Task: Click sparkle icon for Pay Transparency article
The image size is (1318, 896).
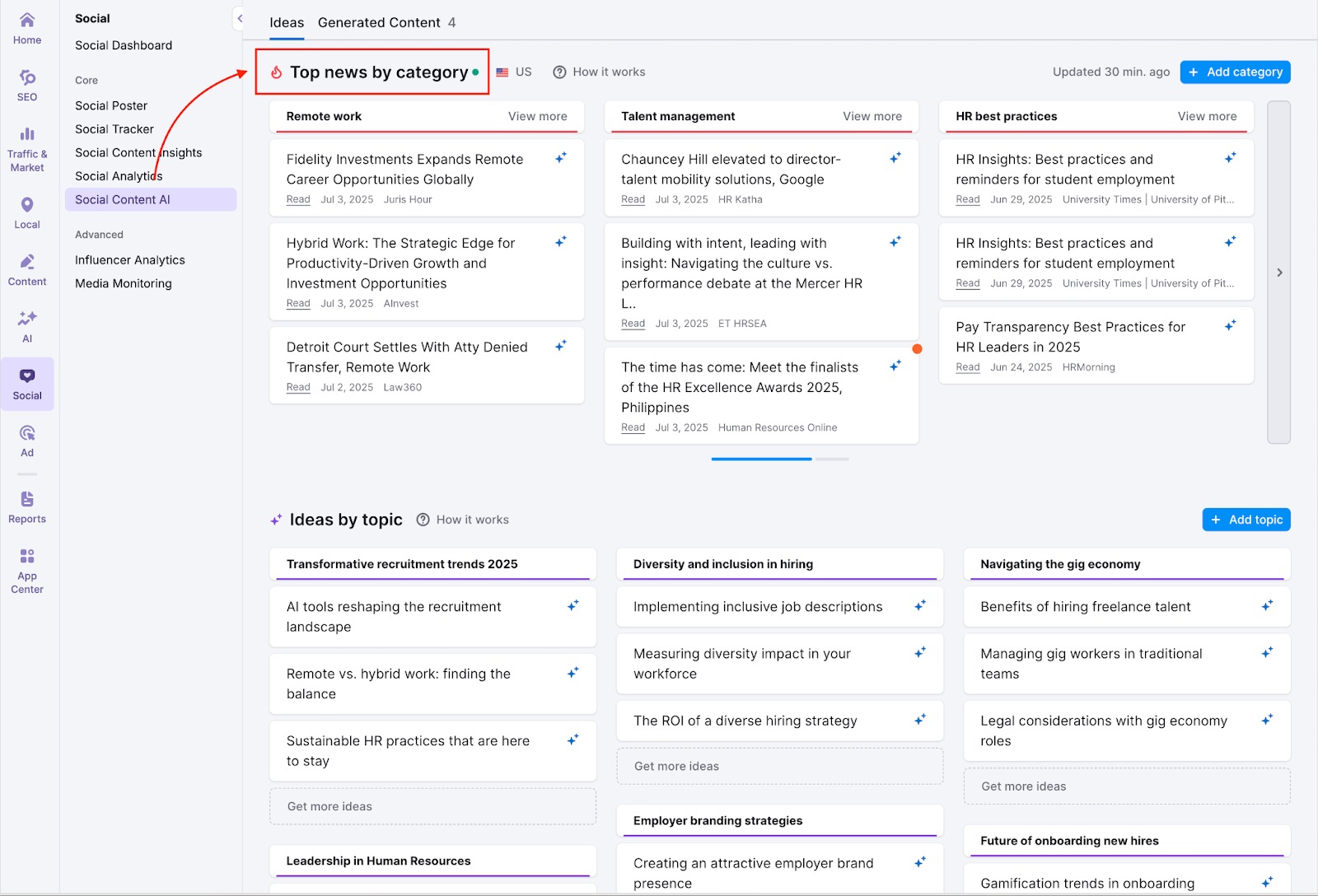Action: [1230, 325]
